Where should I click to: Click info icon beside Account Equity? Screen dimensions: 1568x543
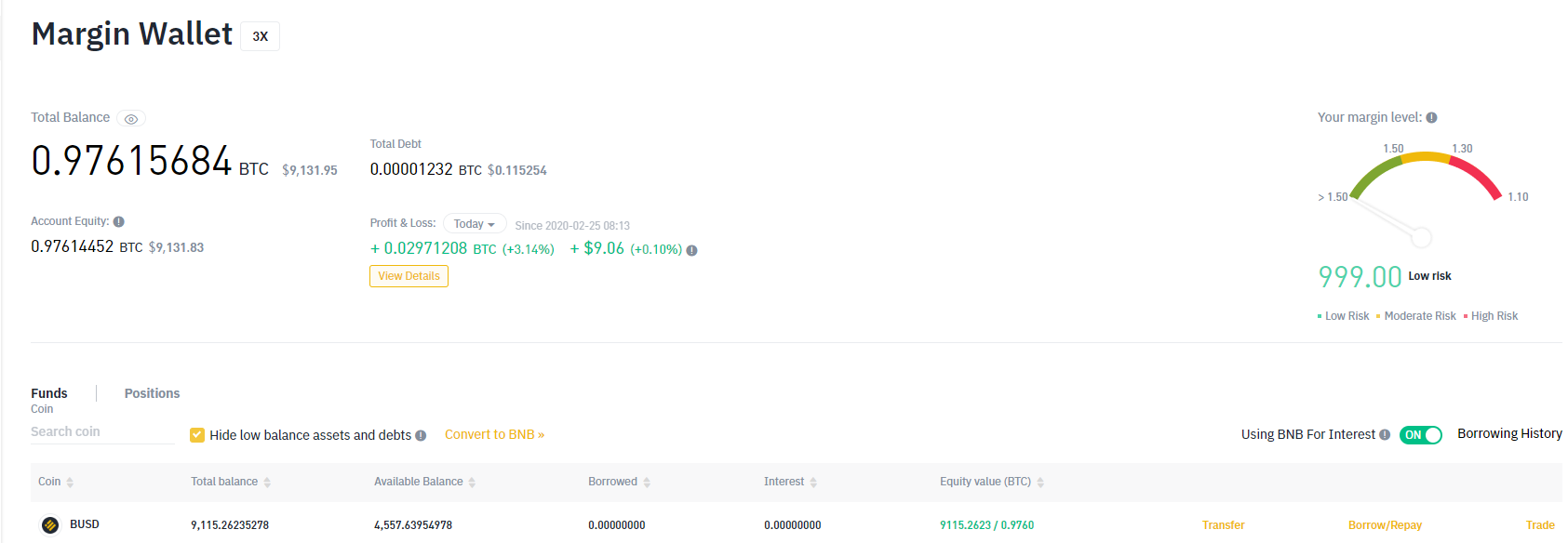pyautogui.click(x=119, y=222)
